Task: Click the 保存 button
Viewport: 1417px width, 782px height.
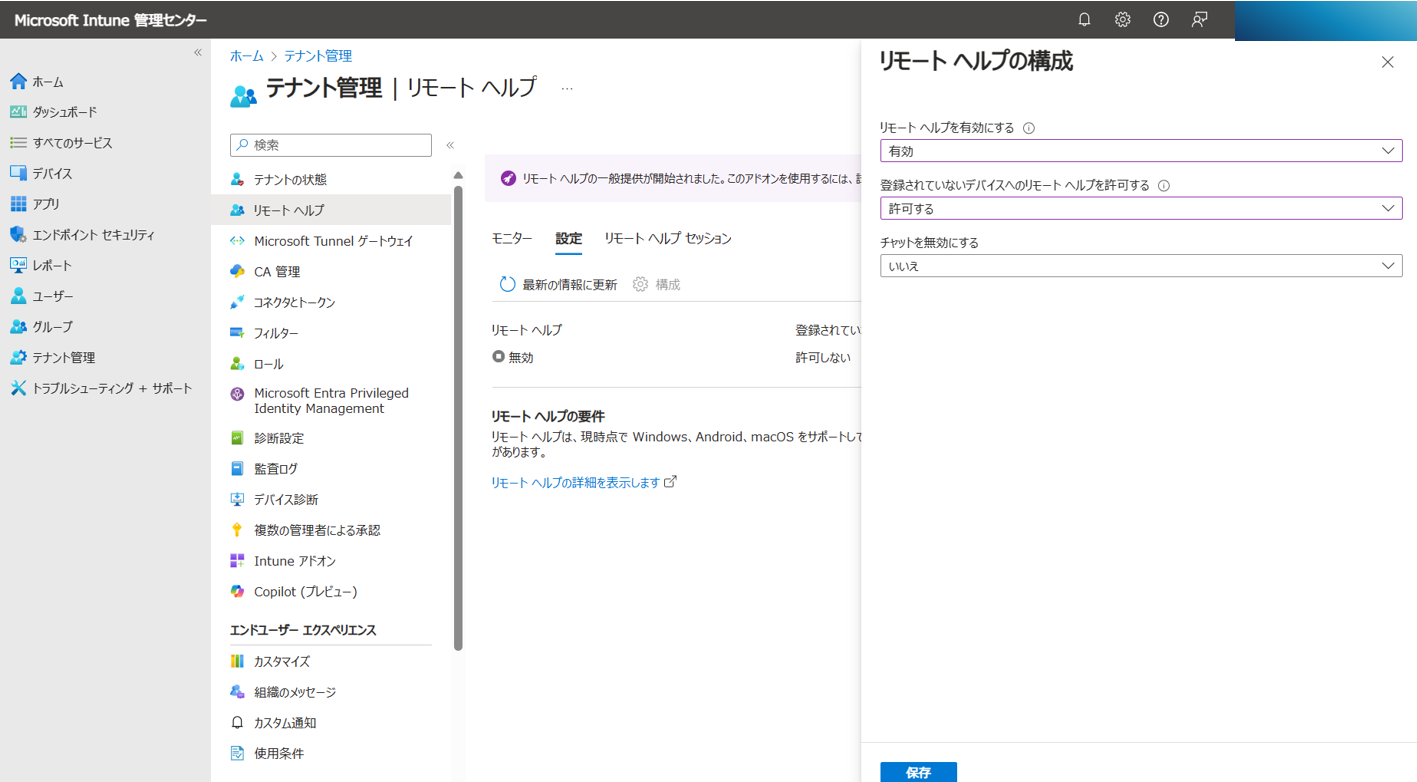Action: point(918,772)
